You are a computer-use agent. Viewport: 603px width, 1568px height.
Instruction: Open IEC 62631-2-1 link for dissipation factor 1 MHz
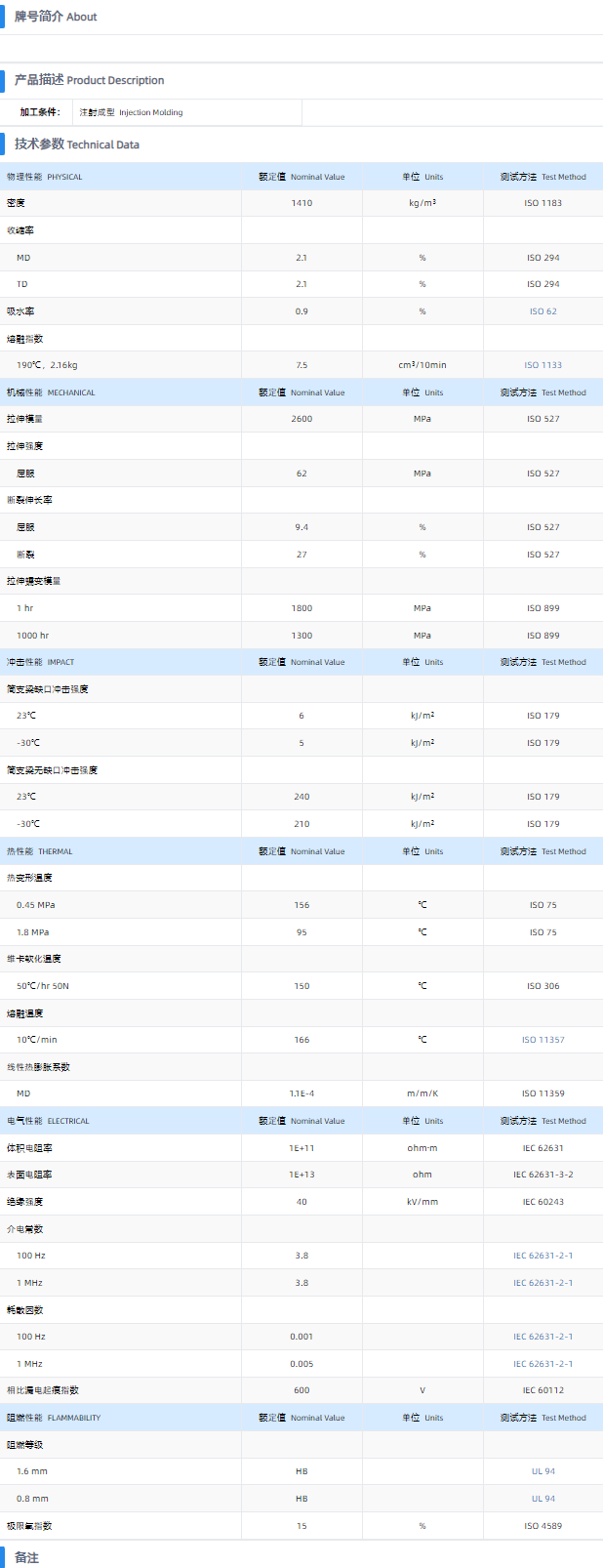pos(543,1364)
